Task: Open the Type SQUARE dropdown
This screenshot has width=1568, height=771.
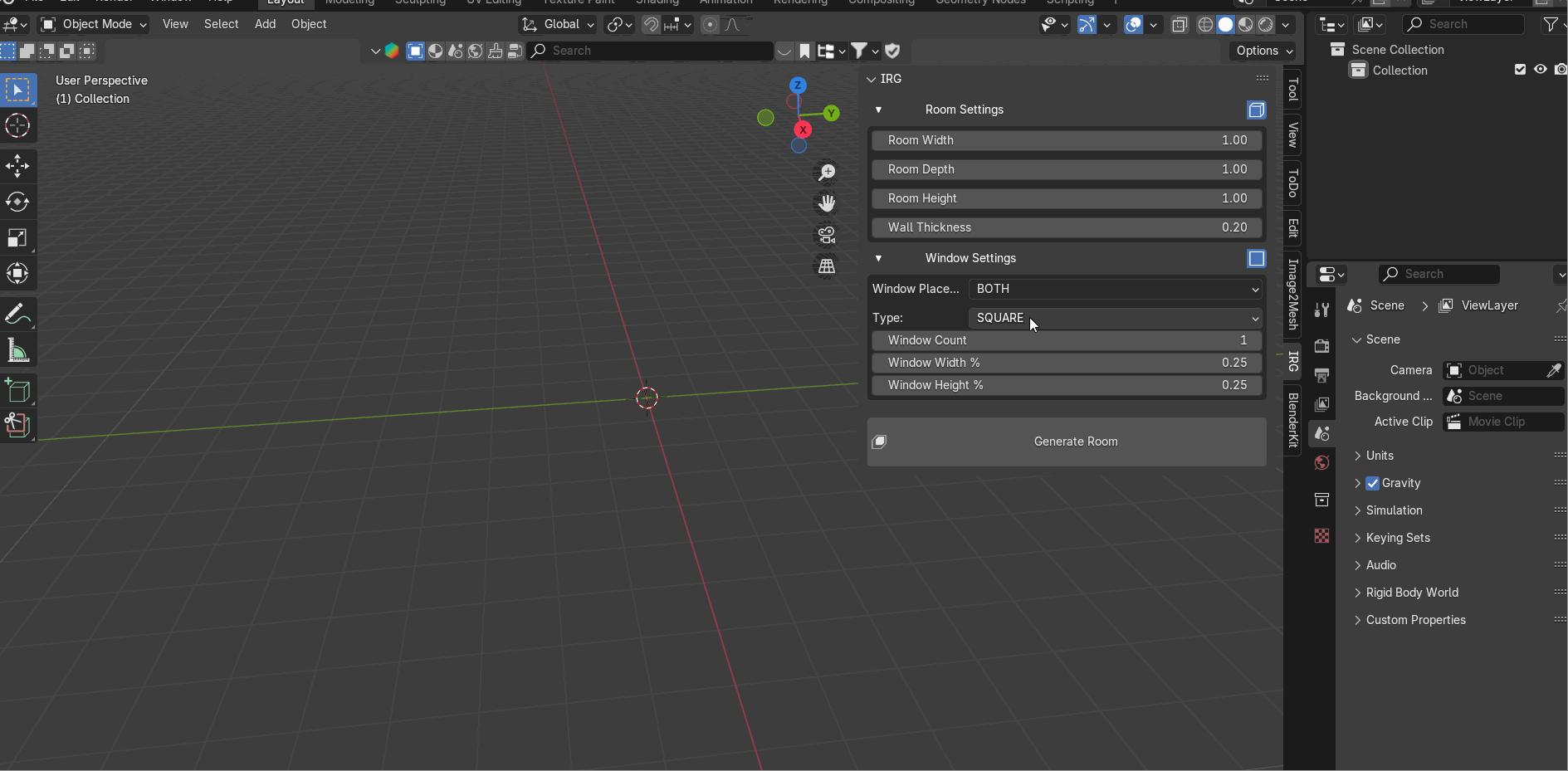Action: (x=1116, y=318)
